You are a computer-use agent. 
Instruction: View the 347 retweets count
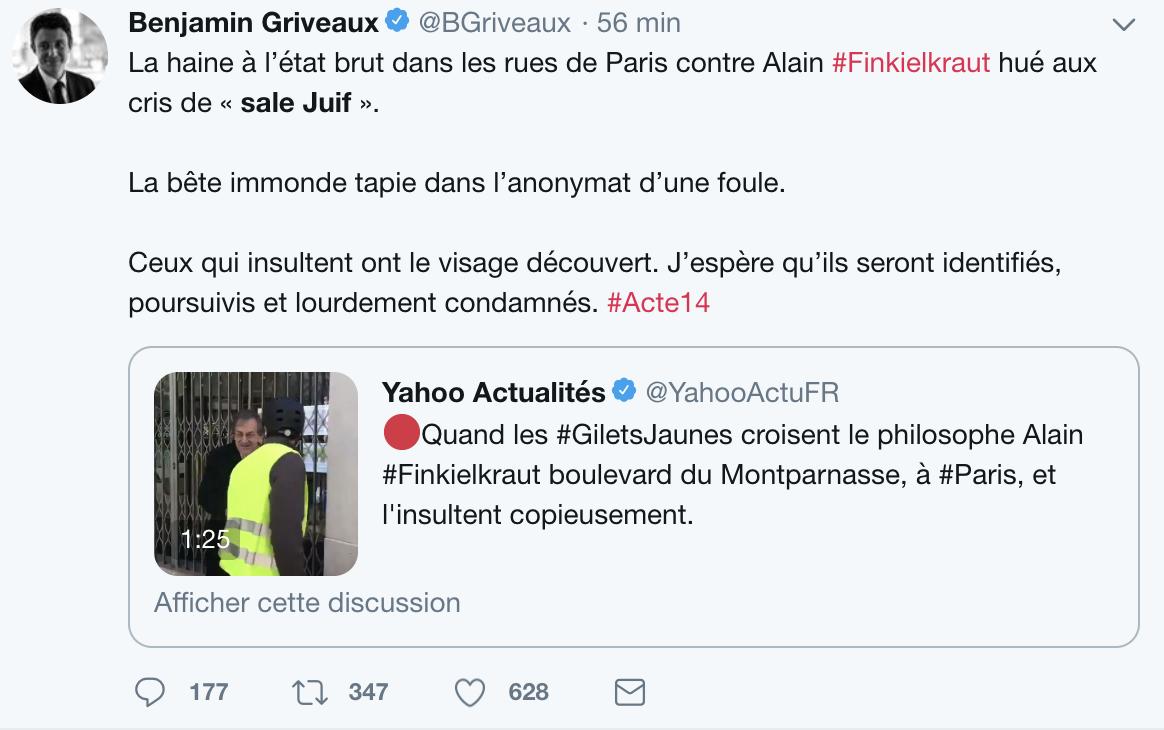click(368, 692)
